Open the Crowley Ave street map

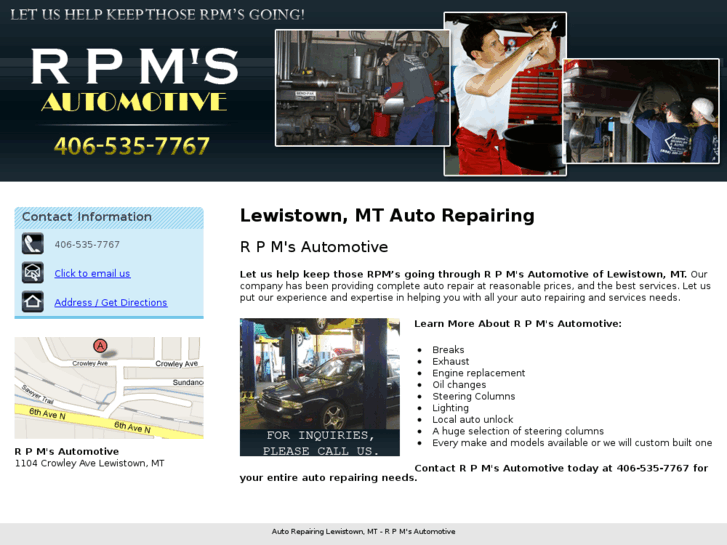click(109, 388)
